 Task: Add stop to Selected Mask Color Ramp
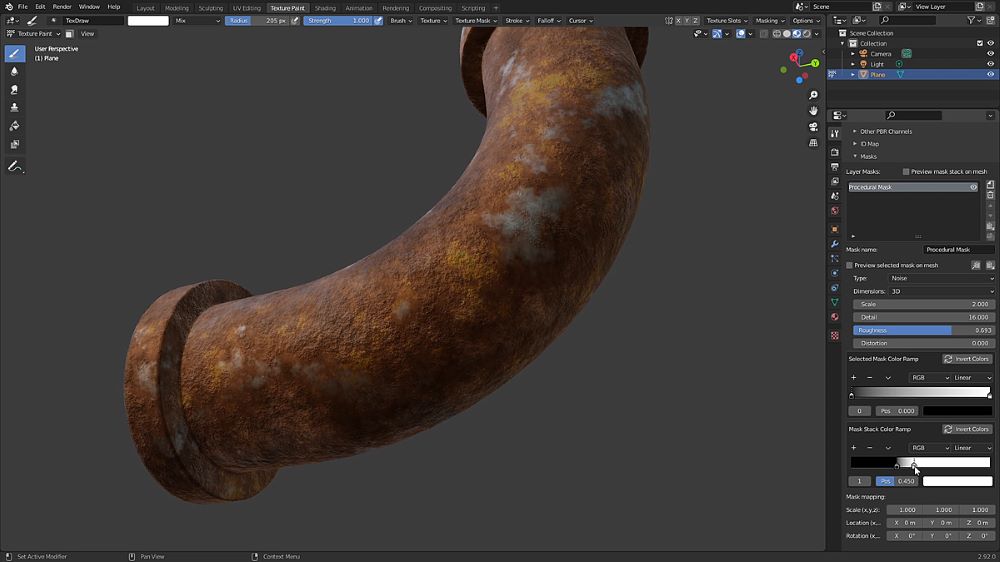coord(853,378)
